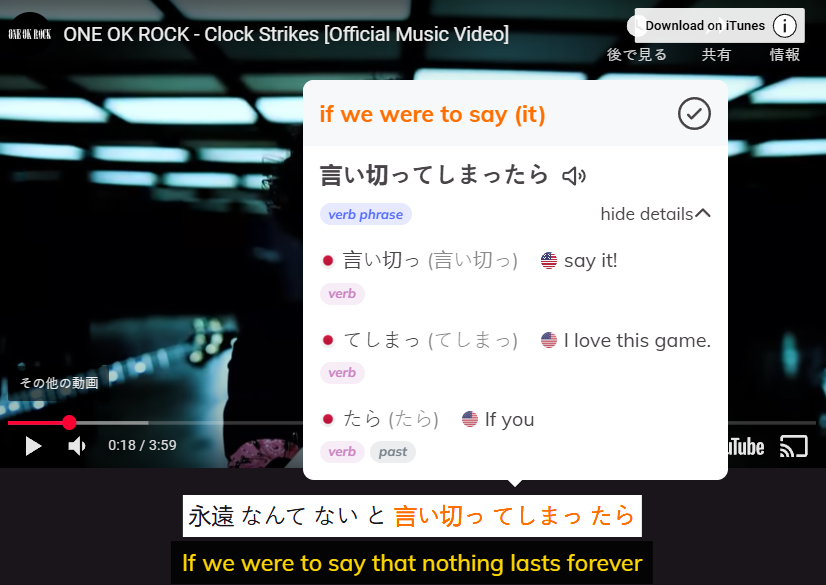Click the YouTube logo in player
The height and width of the screenshot is (585, 826).
pos(745,447)
